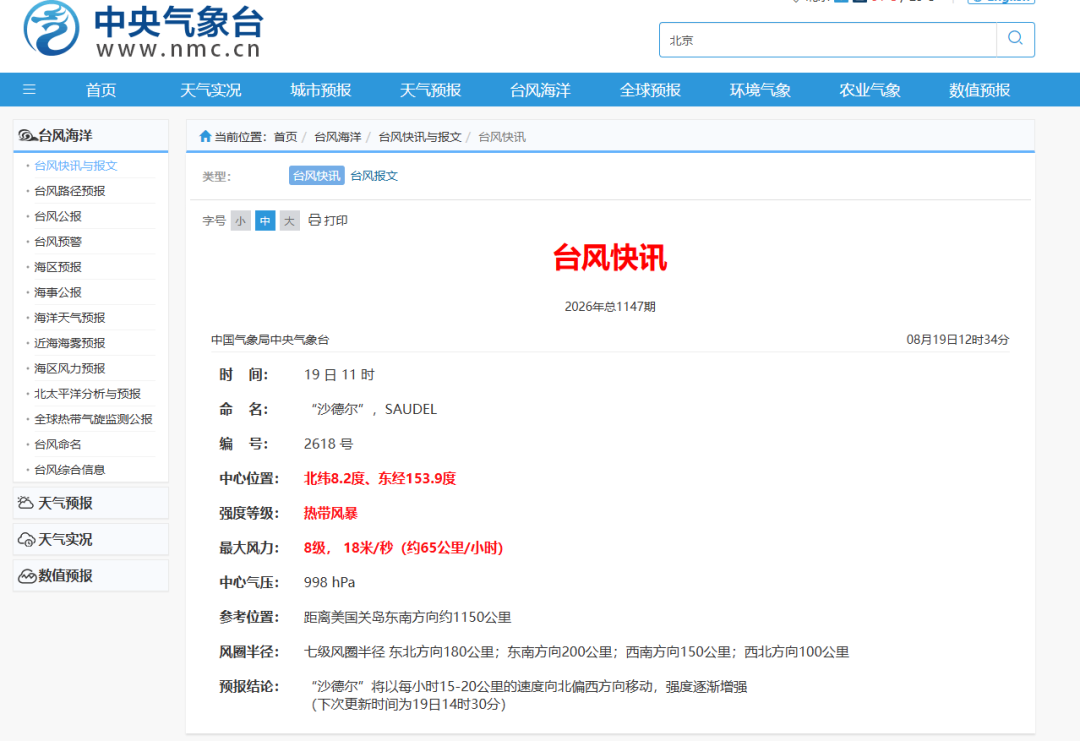
Task: Open 台风海洋 in the top navigation
Action: point(540,90)
